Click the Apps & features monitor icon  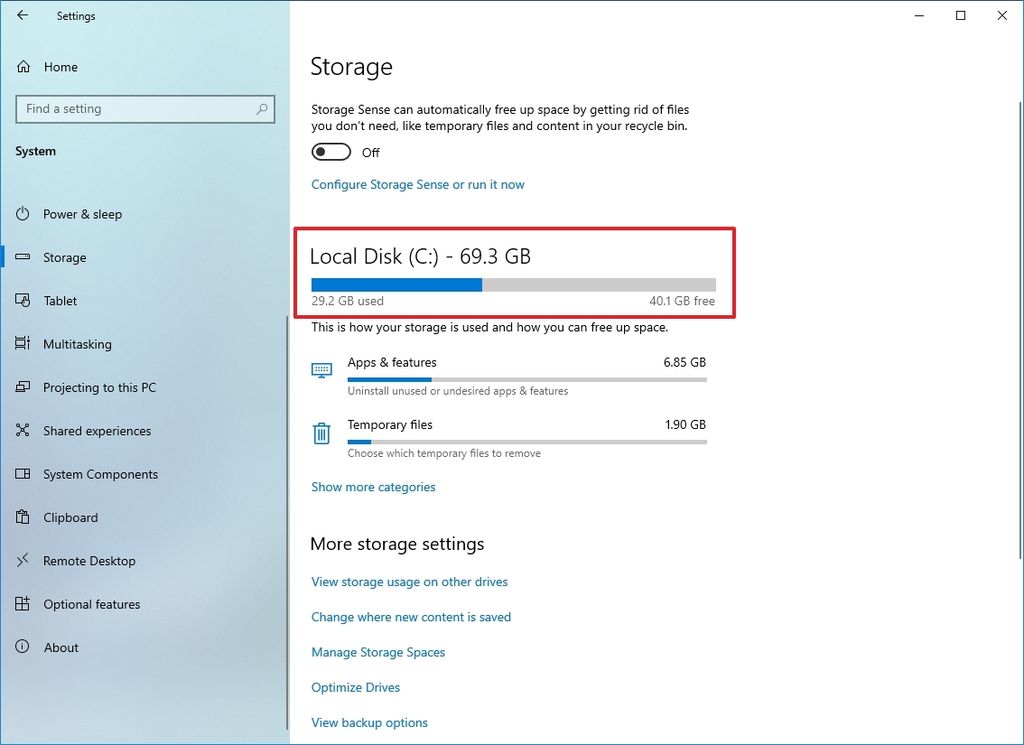click(x=321, y=369)
